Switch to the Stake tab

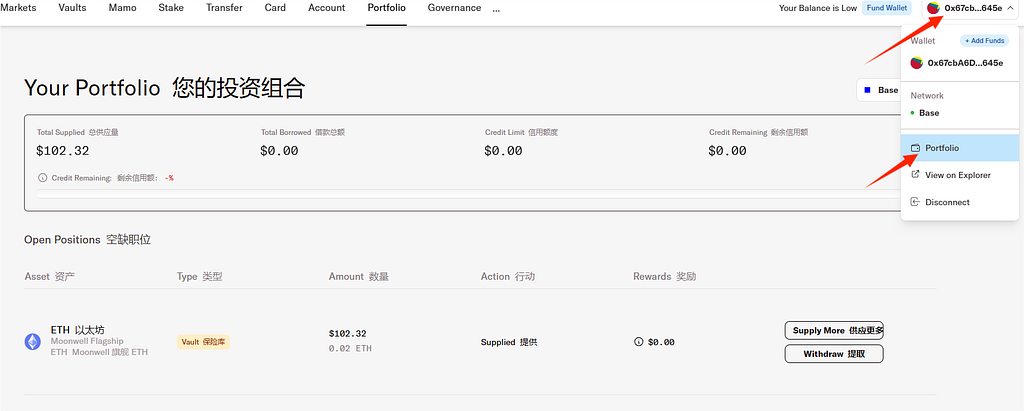click(x=172, y=8)
